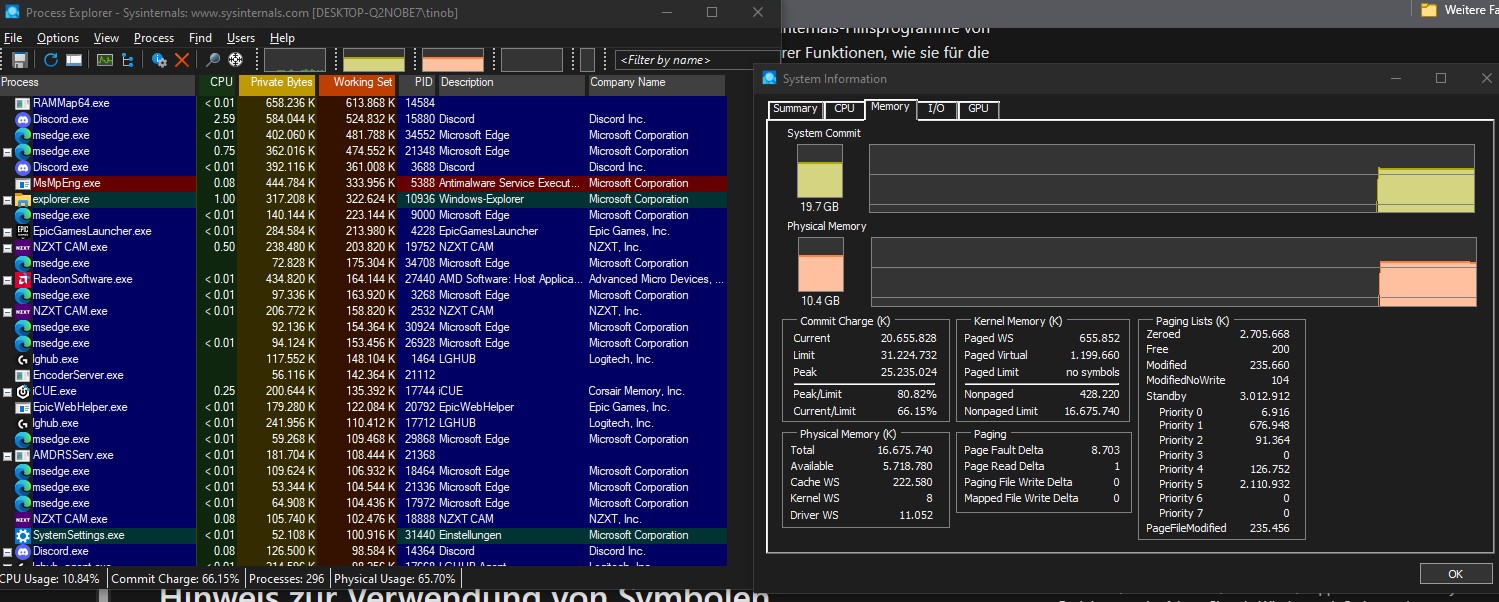Viewport: 1499px width, 602px height.
Task: Switch to the Summary tab
Action: (x=795, y=109)
